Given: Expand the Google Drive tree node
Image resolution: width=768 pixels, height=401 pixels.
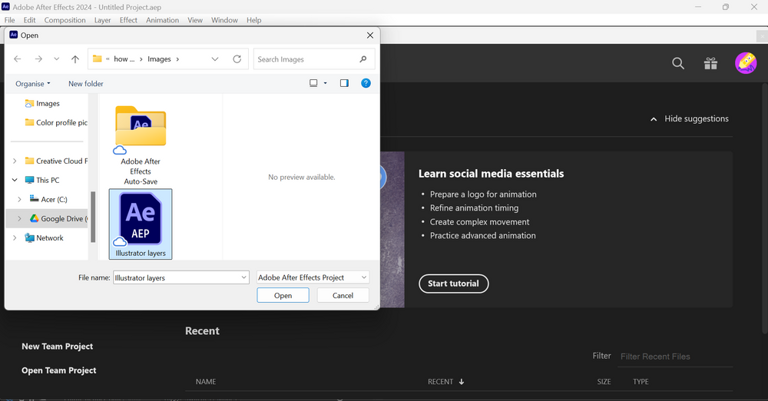Looking at the screenshot, I should point(20,218).
